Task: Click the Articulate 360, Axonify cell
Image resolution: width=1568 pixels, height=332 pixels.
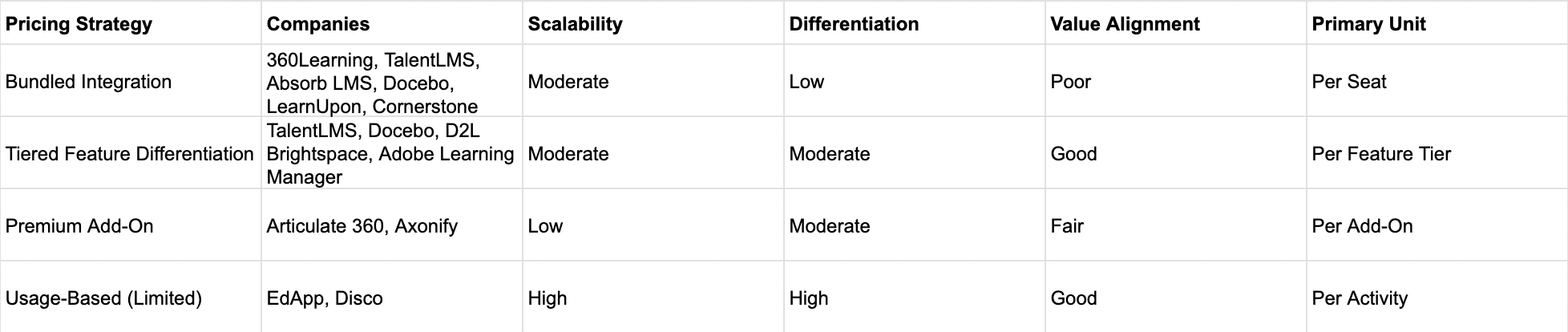Action: [x=392, y=225]
